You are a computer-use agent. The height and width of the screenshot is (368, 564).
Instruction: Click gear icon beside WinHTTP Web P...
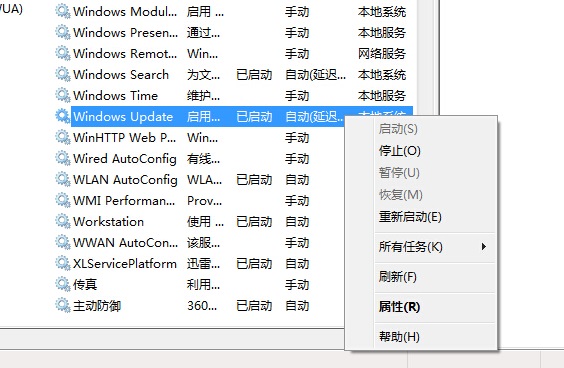click(x=63, y=137)
